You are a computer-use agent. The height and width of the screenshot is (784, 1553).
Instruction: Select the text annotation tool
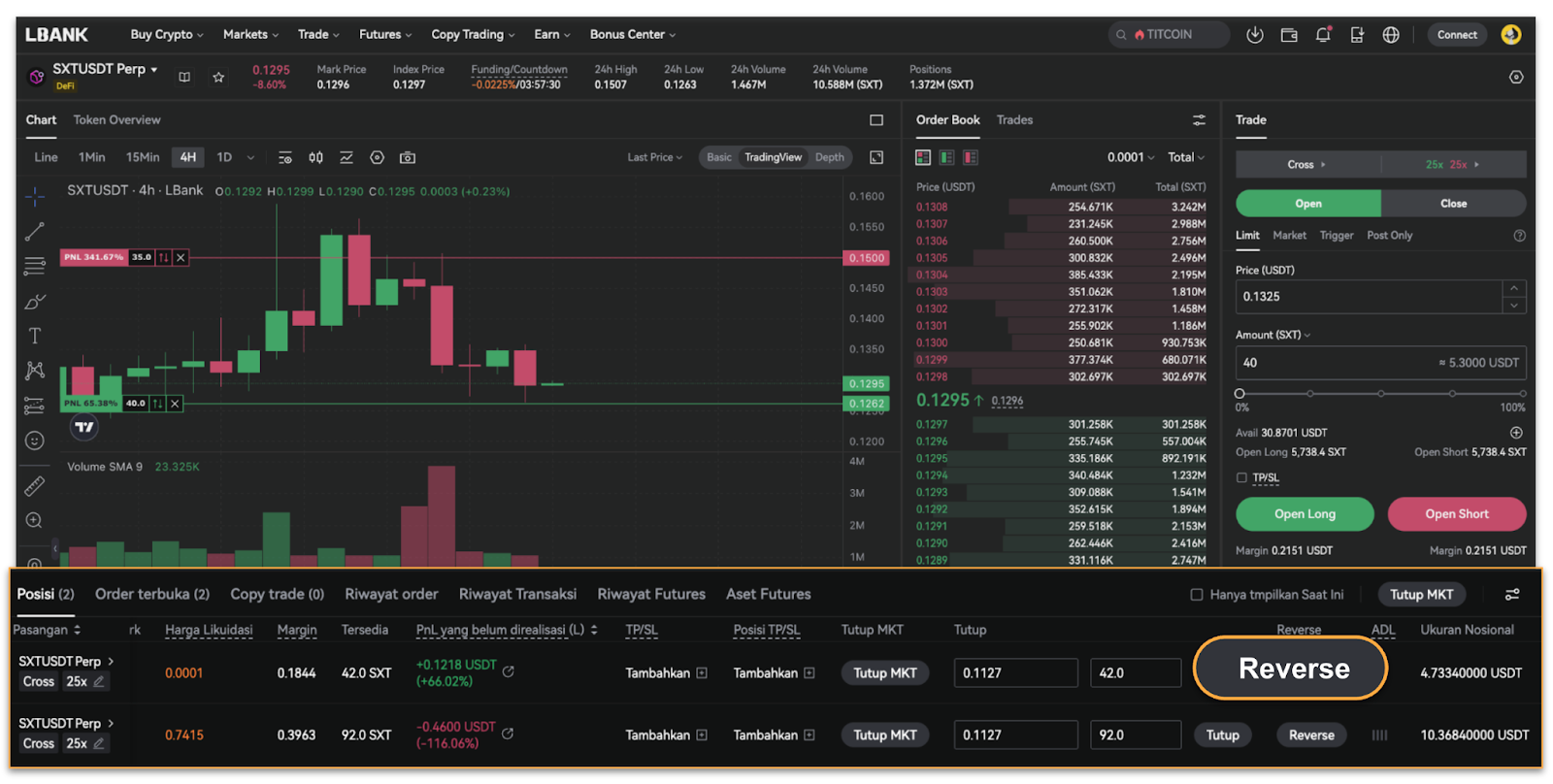point(35,336)
